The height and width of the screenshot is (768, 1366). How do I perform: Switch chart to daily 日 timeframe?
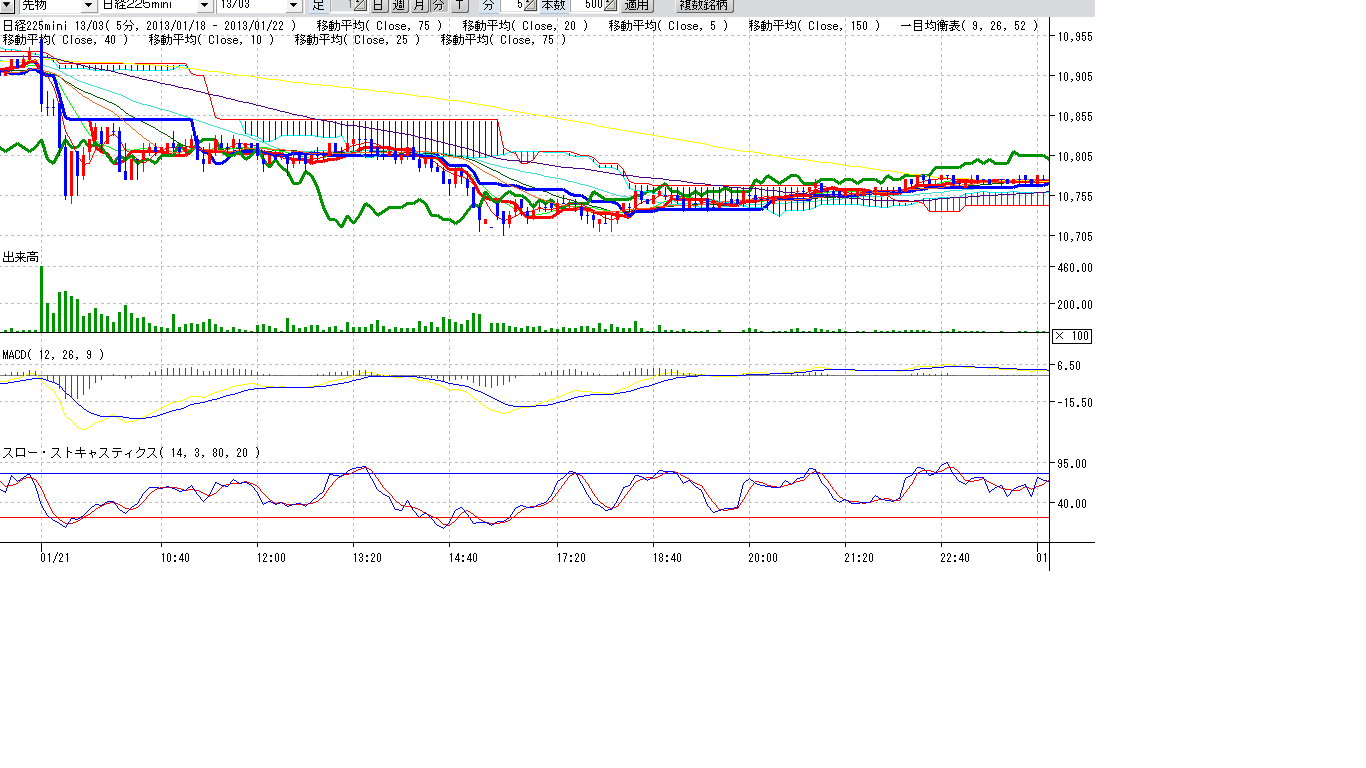click(379, 5)
